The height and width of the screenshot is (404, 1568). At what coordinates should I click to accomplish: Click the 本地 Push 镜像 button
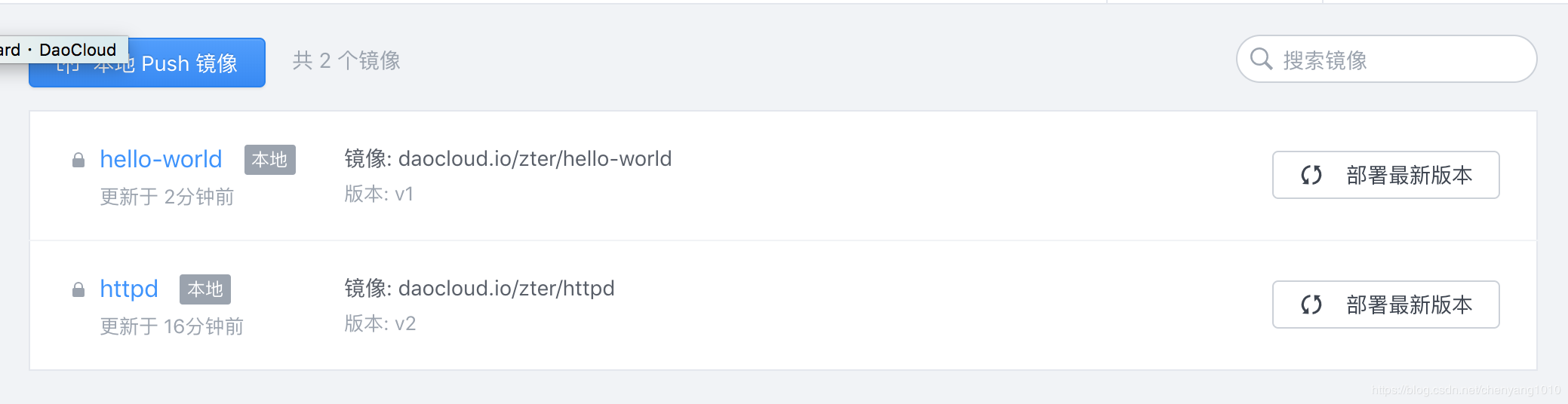tap(147, 63)
